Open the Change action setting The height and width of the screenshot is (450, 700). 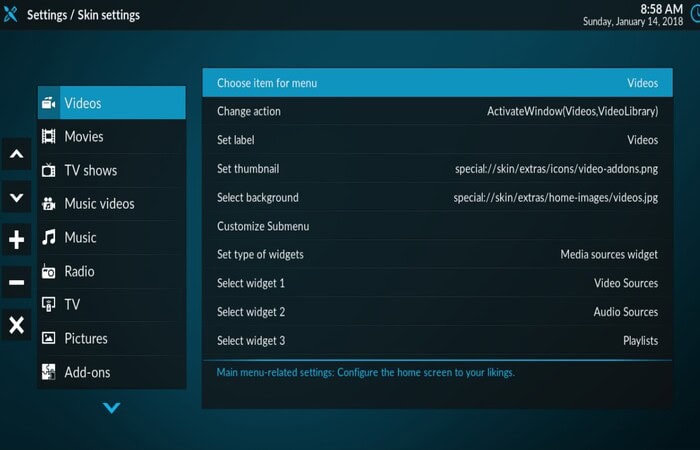pos(438,111)
